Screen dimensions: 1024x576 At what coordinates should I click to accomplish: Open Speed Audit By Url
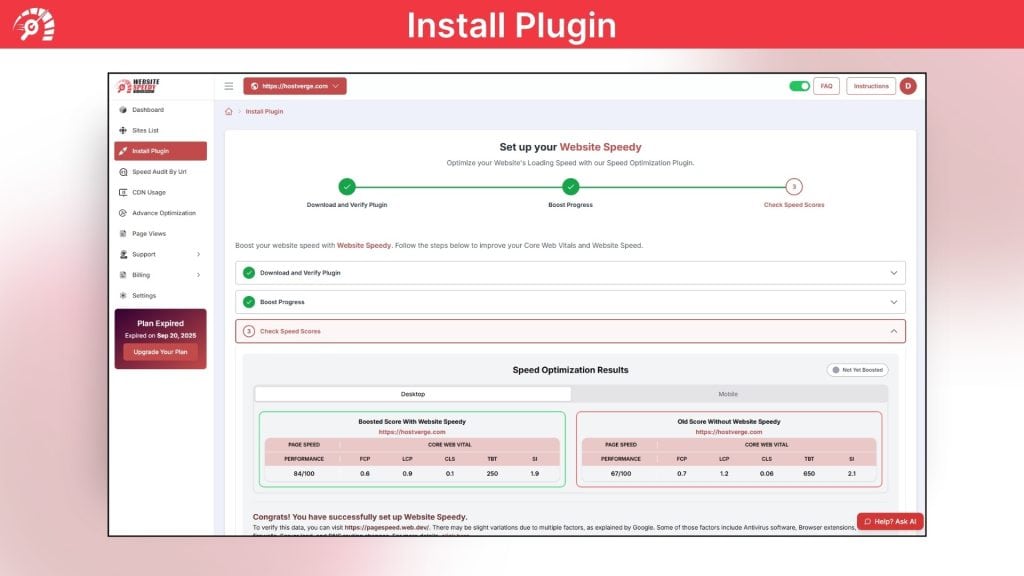[161, 171]
